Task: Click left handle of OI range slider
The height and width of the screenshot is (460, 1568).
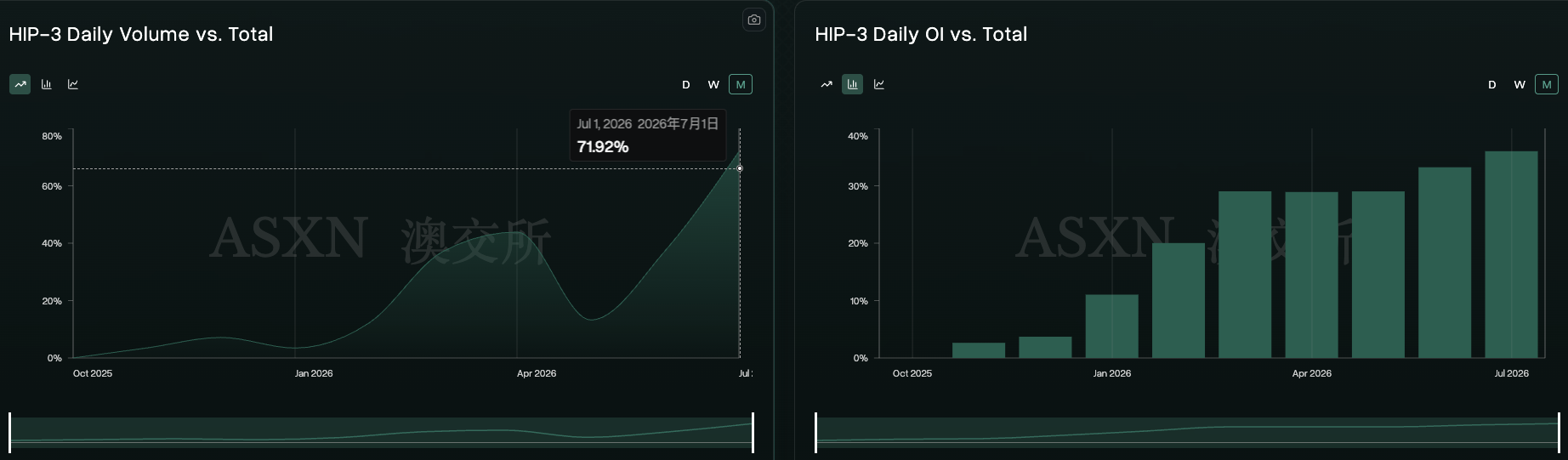Action: 816,433
